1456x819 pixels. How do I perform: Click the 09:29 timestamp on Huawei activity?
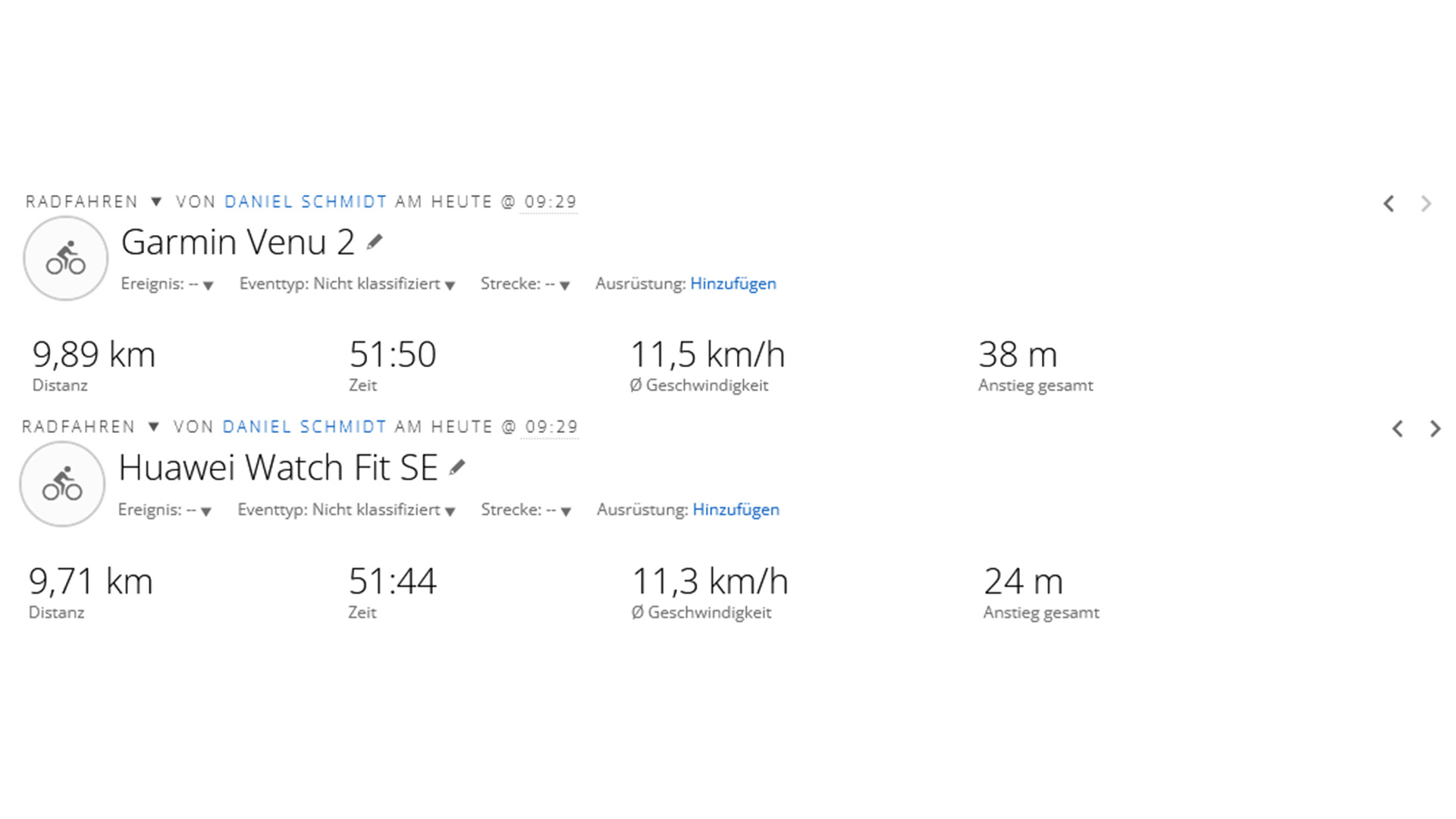[x=551, y=427]
